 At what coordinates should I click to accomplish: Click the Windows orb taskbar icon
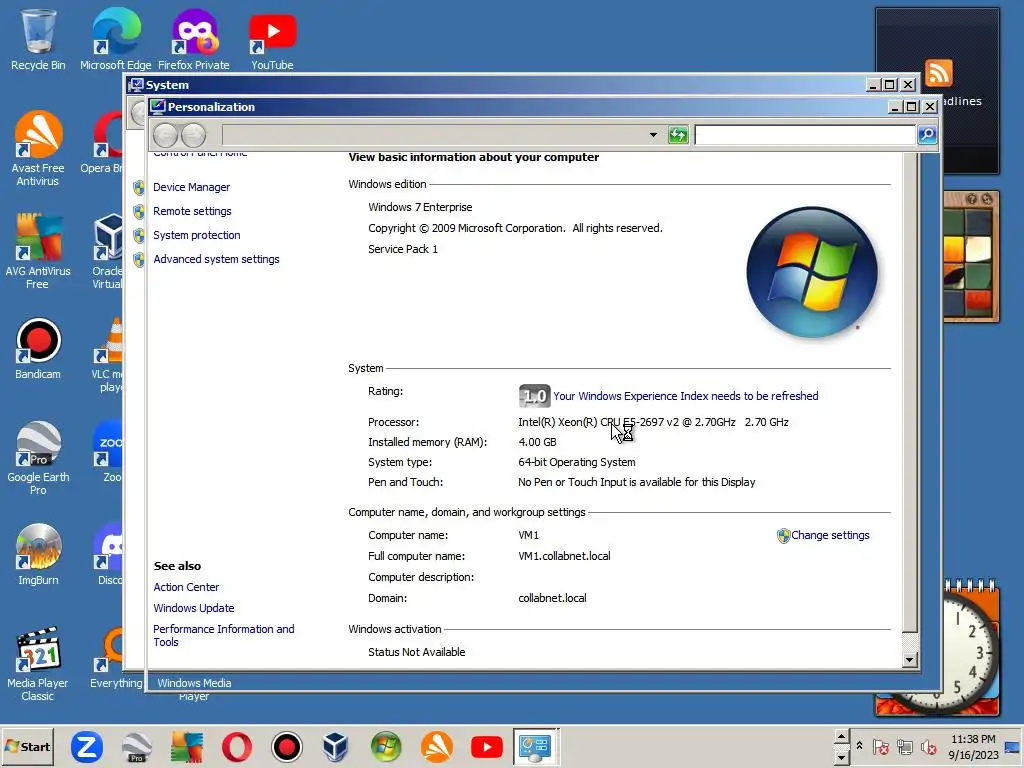pyautogui.click(x=387, y=747)
